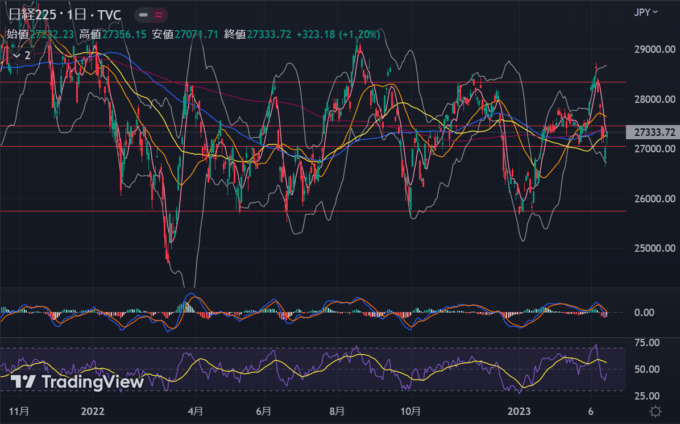The image size is (680, 424).
Task: Click the 11月 time axis marker
Action: 18,411
